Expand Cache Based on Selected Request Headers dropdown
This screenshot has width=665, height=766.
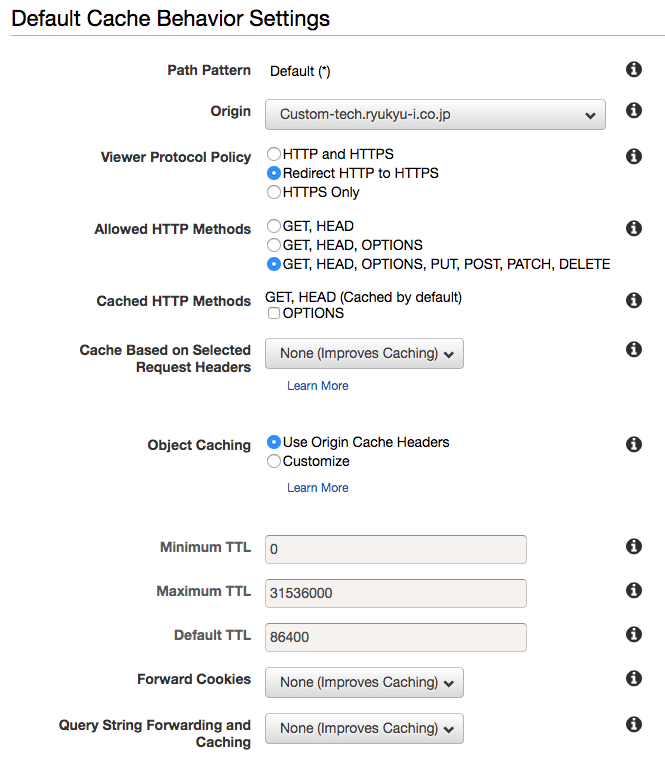point(364,353)
